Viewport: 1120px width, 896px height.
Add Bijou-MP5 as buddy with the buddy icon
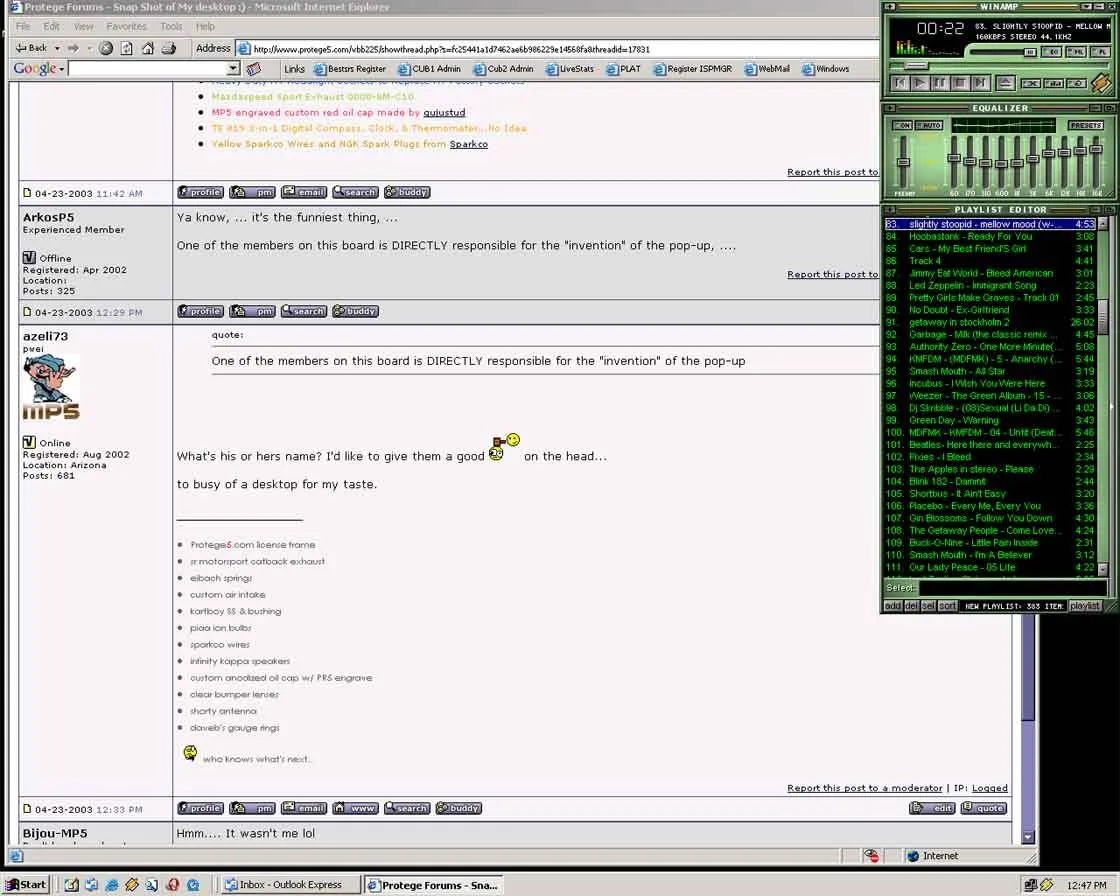[458, 808]
